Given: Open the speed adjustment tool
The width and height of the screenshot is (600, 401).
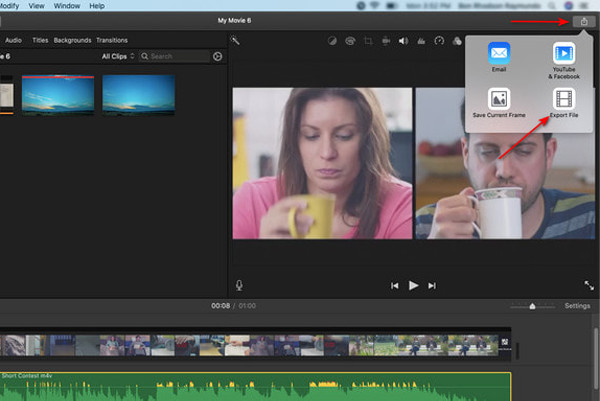Looking at the screenshot, I should 439,41.
